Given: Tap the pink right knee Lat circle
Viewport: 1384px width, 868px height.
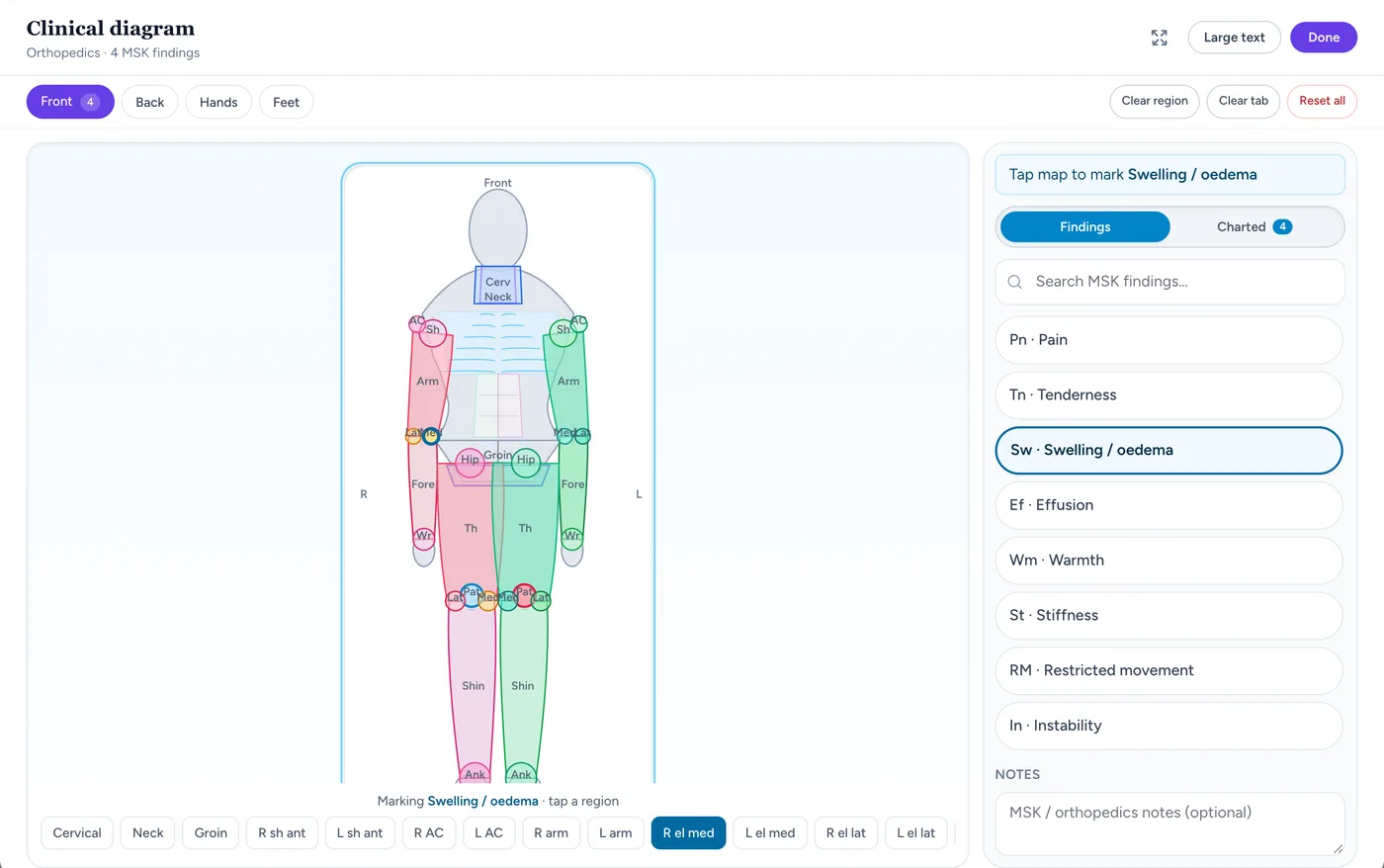Looking at the screenshot, I should click(x=456, y=600).
